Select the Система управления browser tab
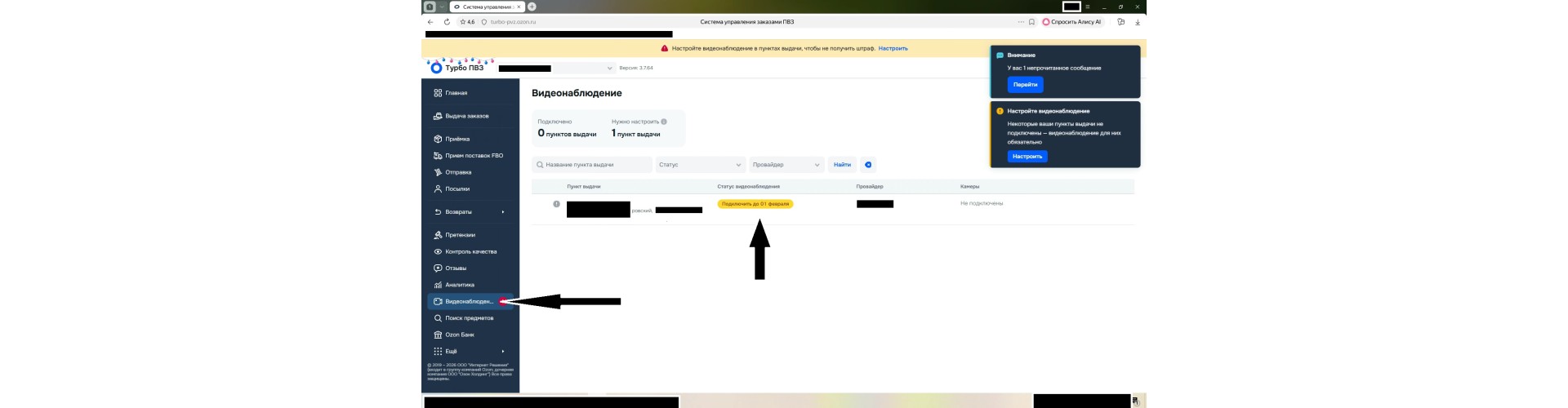Viewport: 1568px width, 408px height. click(488, 7)
